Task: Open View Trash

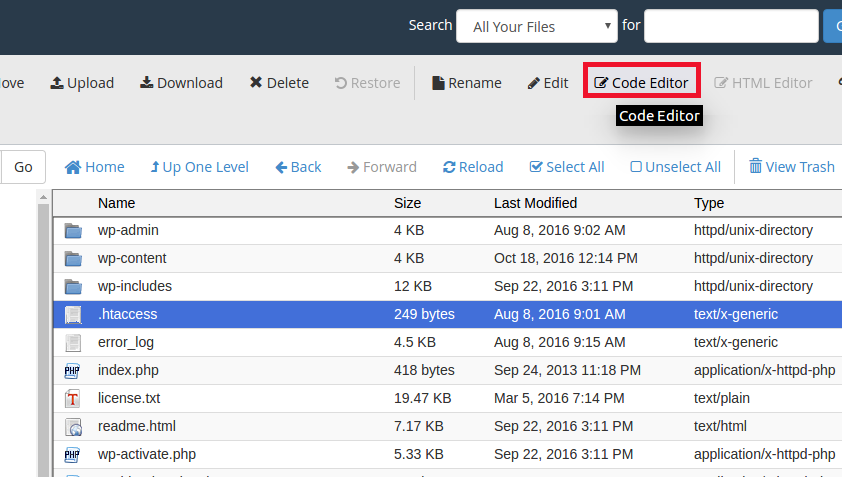Action: [x=791, y=167]
